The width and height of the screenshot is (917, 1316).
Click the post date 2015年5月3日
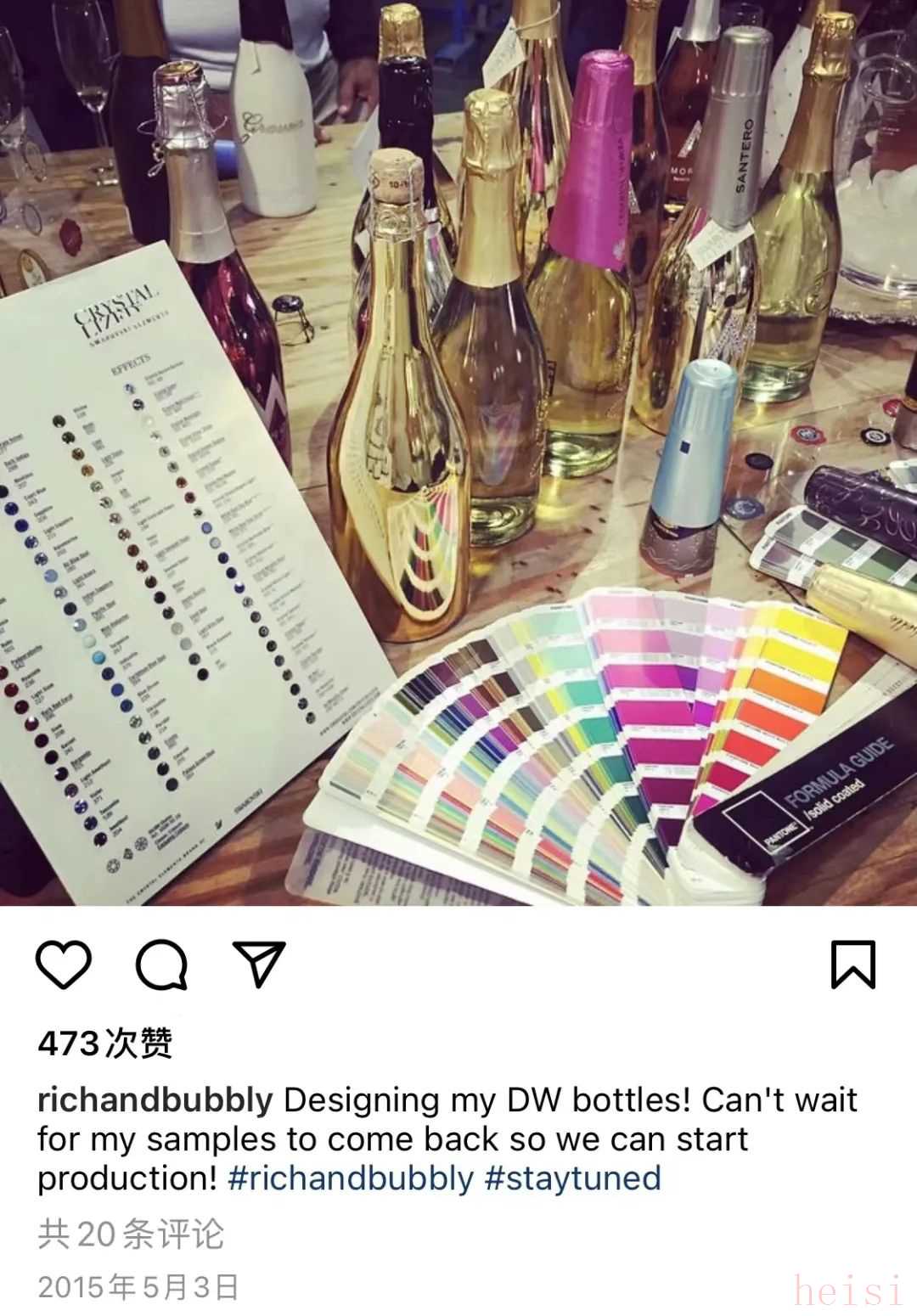(x=138, y=1286)
